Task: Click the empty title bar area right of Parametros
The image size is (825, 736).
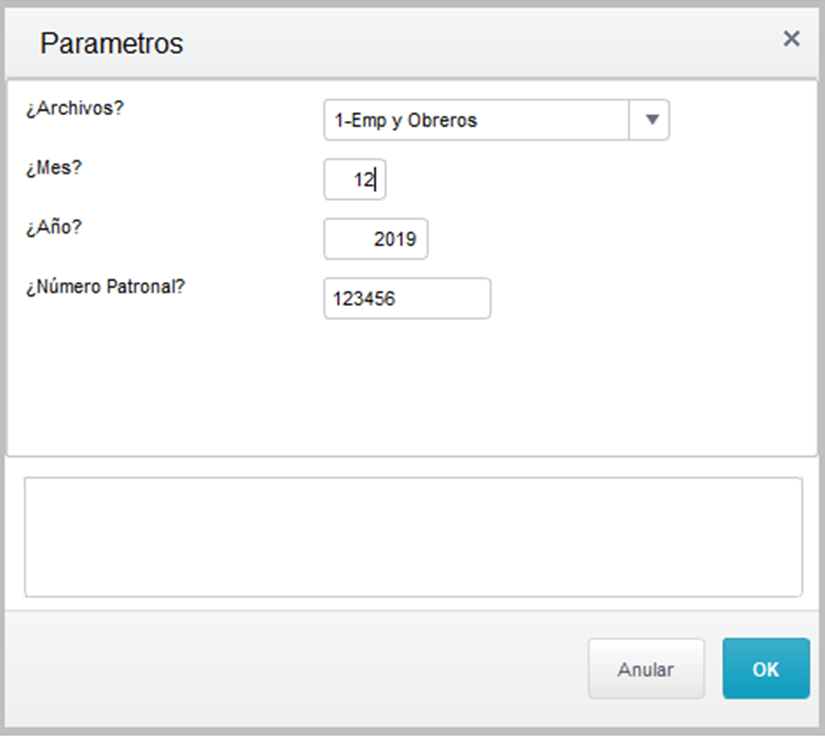Action: (480, 43)
